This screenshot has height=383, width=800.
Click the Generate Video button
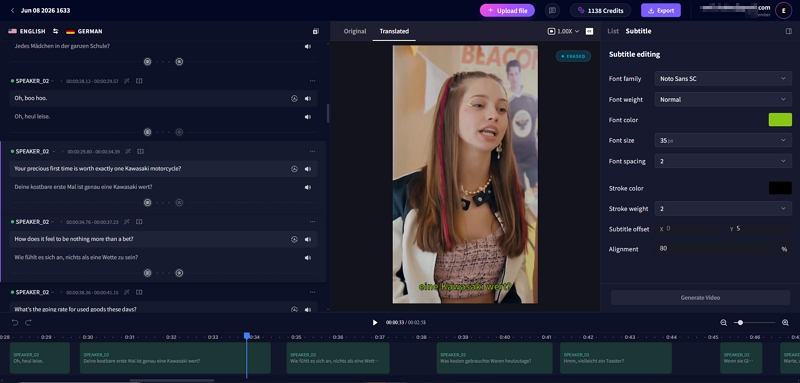[700, 297]
